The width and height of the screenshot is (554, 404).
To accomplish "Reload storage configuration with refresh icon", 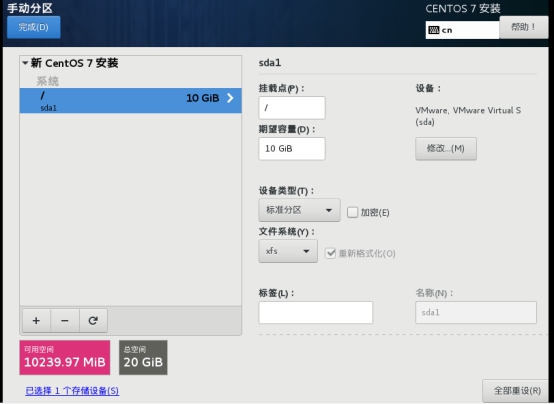I will (93, 320).
